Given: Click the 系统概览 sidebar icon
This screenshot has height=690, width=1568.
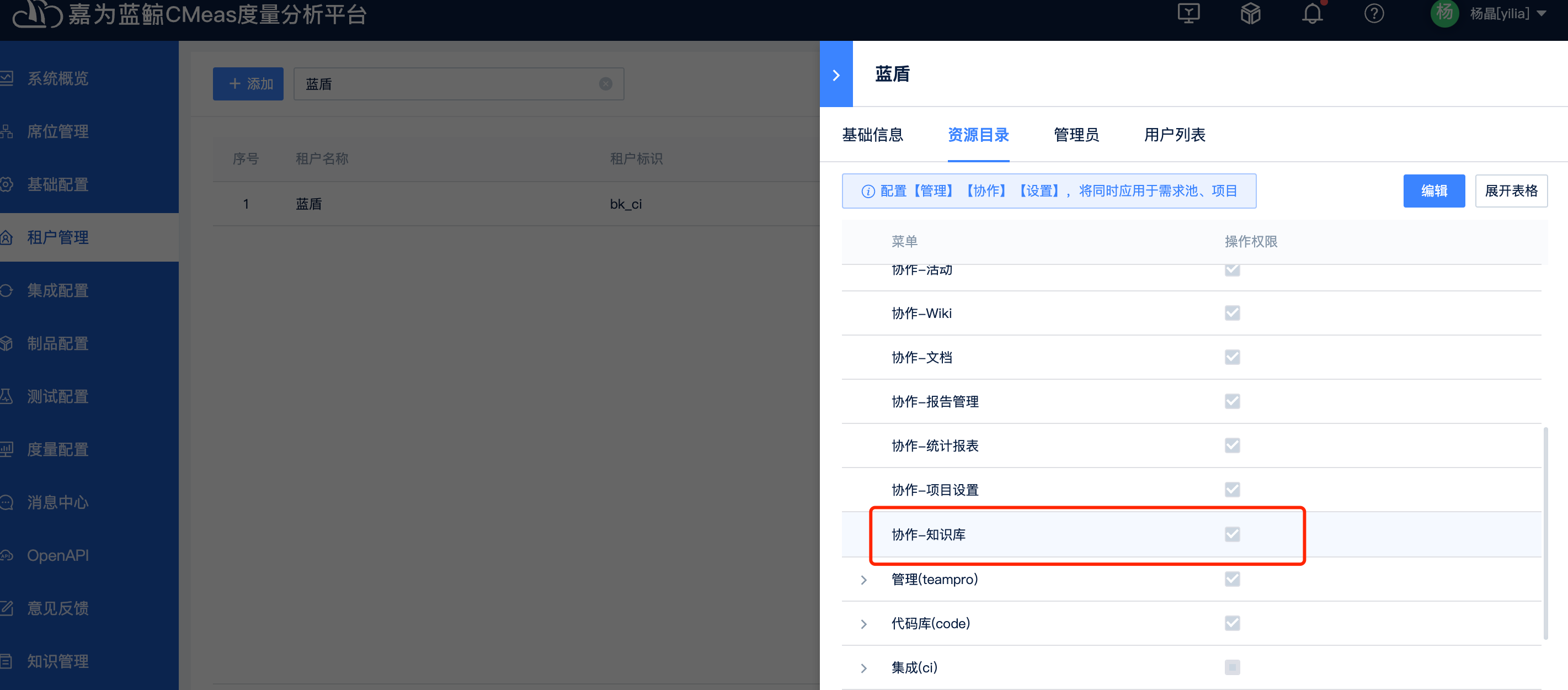Looking at the screenshot, I should coord(6,78).
